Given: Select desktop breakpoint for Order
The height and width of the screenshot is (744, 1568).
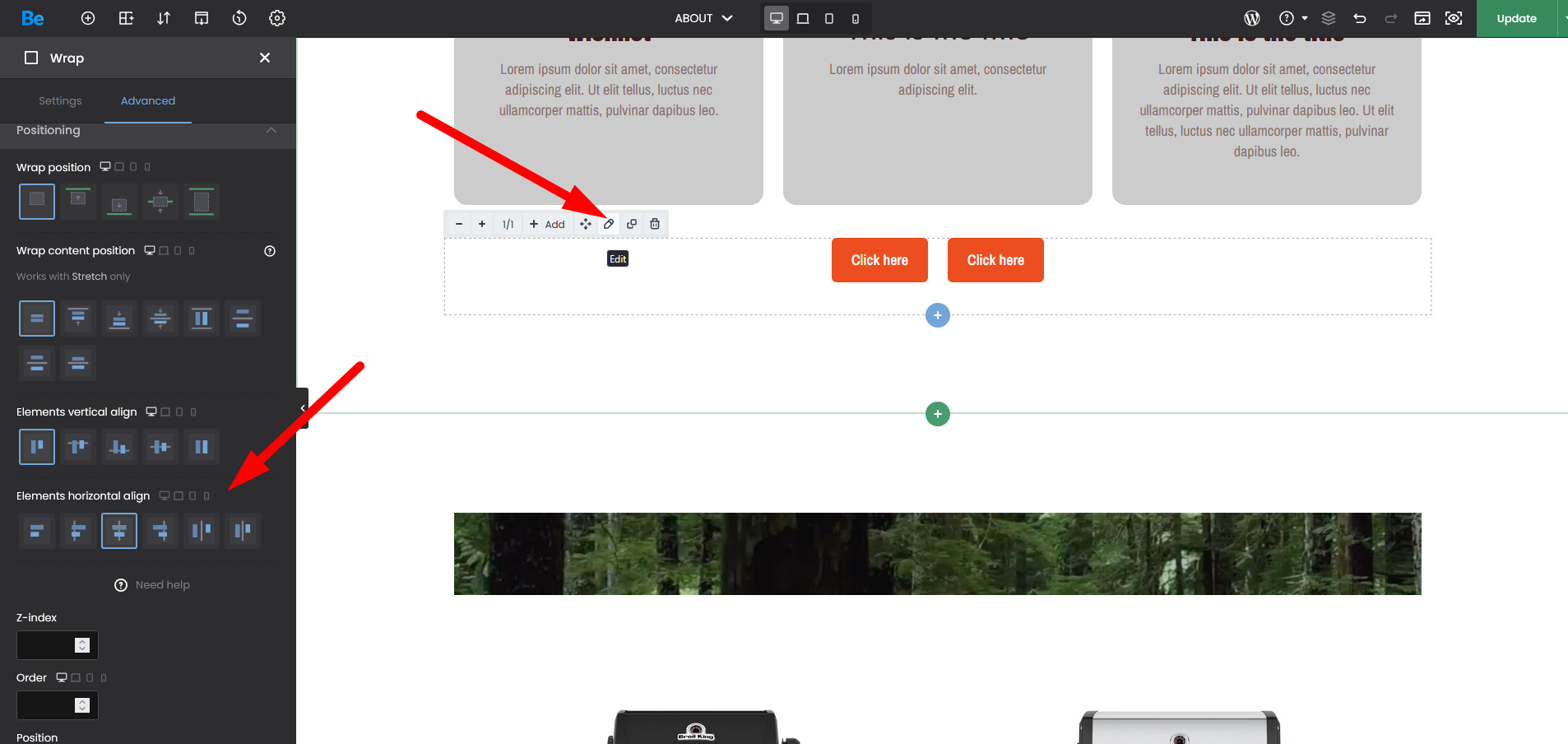Looking at the screenshot, I should point(62,678).
